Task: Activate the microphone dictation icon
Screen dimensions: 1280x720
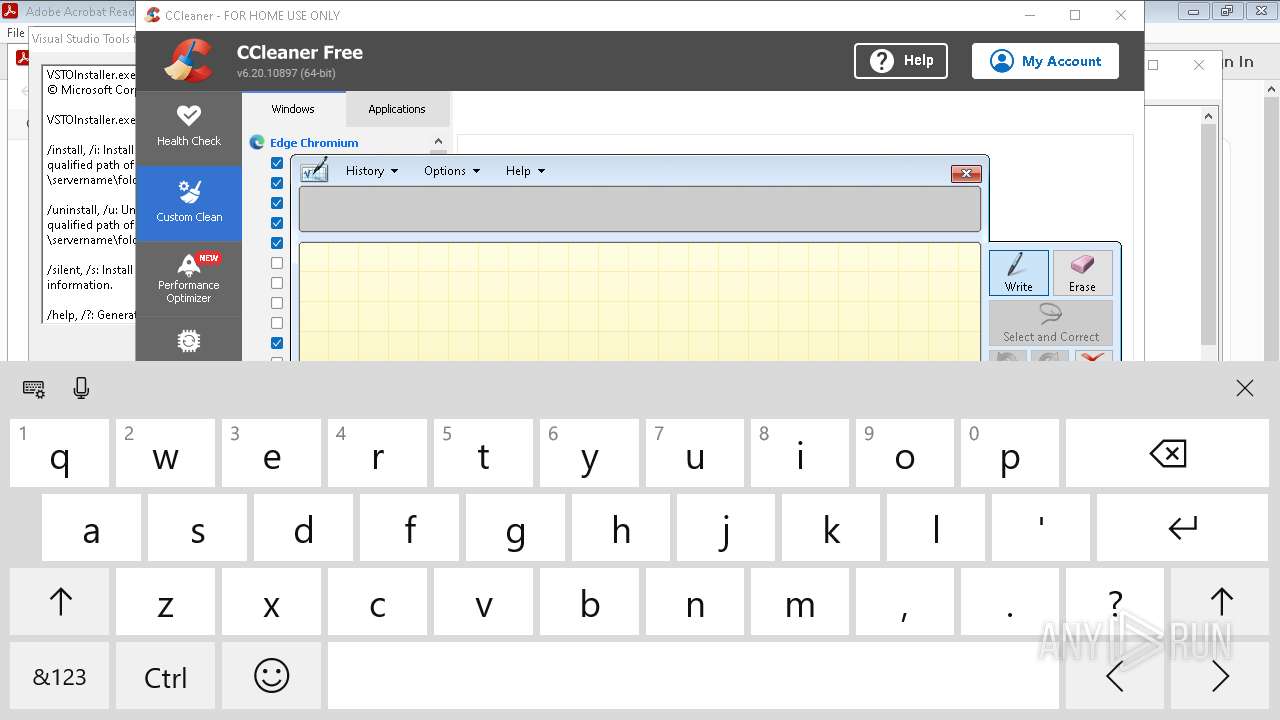Action: (x=81, y=388)
